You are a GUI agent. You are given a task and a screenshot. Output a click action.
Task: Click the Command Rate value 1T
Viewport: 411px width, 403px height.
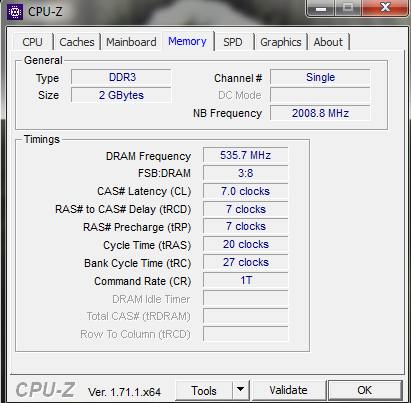coord(246,281)
